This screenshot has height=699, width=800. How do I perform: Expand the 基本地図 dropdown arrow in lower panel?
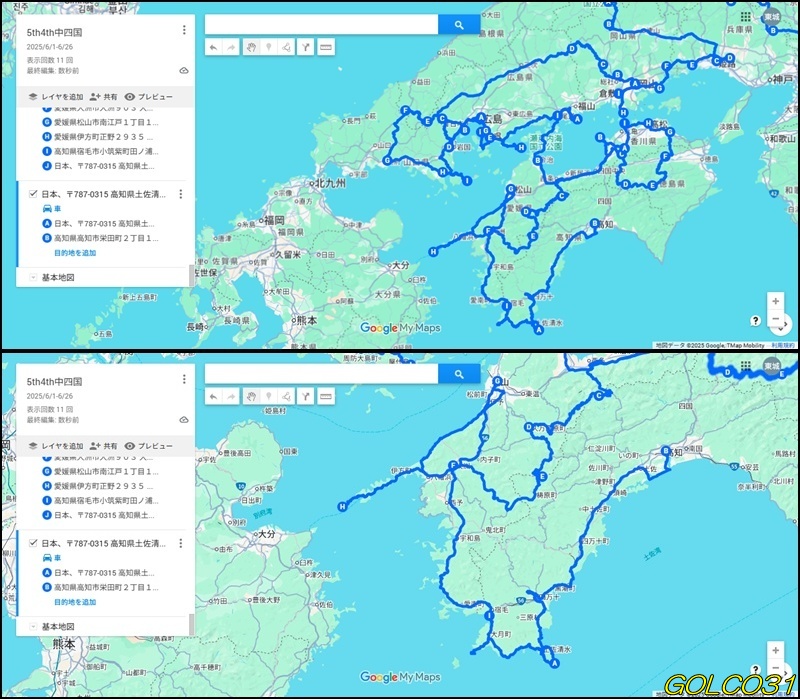coord(33,626)
